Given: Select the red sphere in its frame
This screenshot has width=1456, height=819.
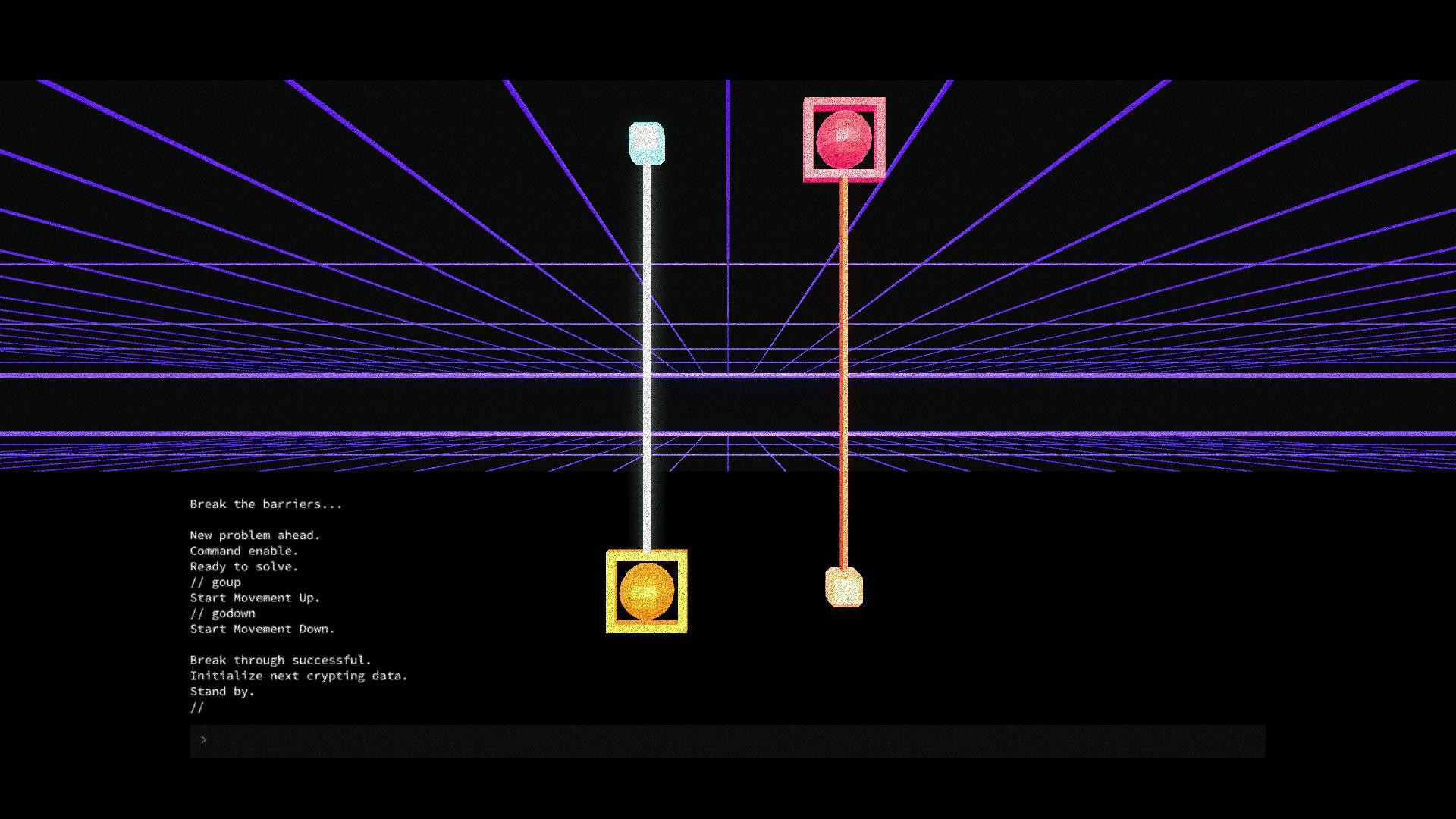Looking at the screenshot, I should tap(844, 140).
